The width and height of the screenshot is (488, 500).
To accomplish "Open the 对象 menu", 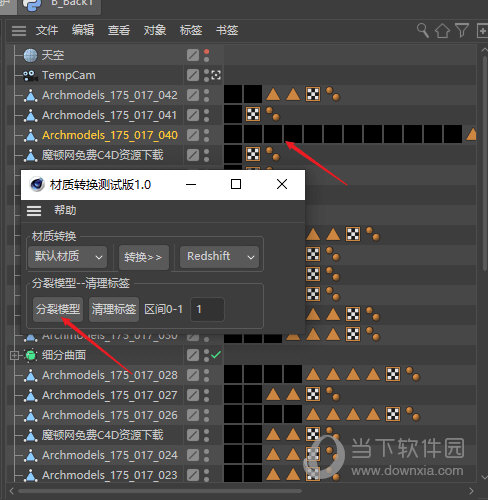I will (x=155, y=30).
